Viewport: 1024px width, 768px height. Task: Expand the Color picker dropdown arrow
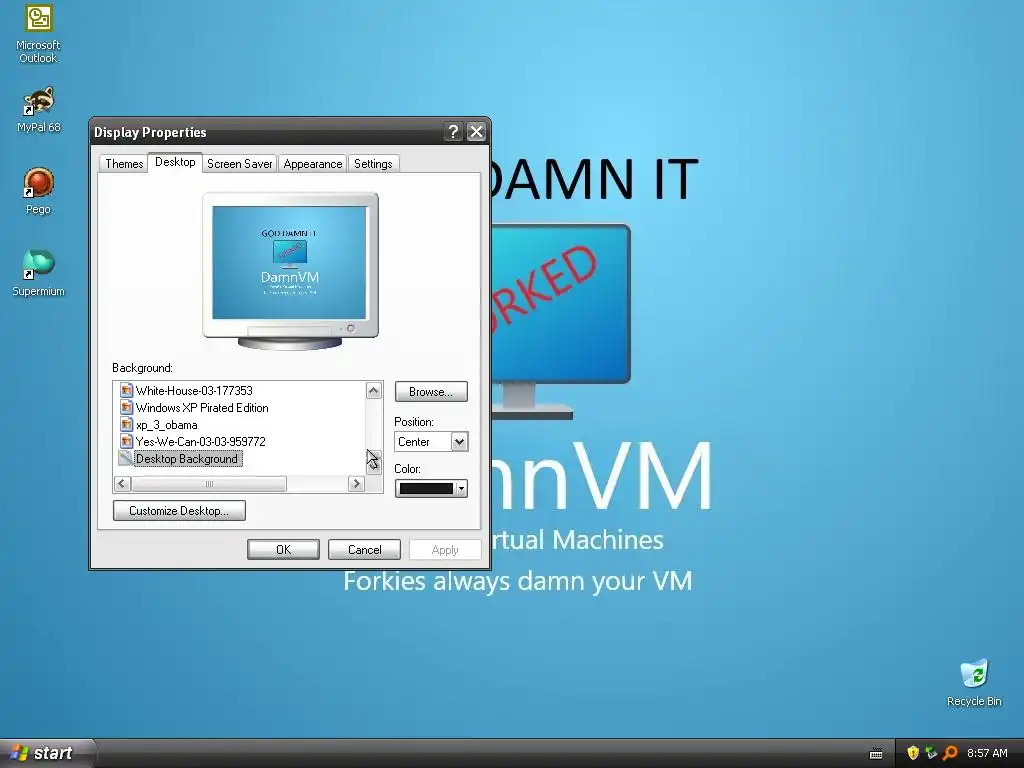[x=461, y=488]
